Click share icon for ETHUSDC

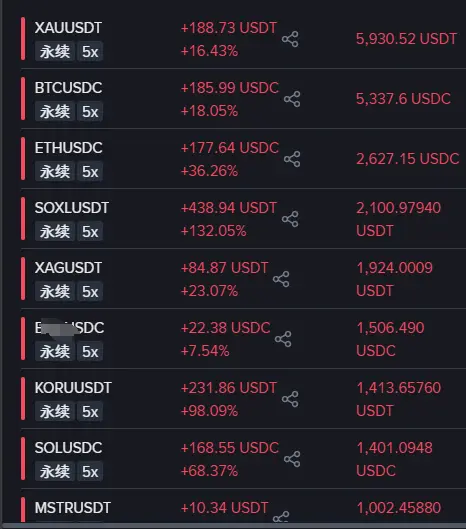[x=292, y=159]
